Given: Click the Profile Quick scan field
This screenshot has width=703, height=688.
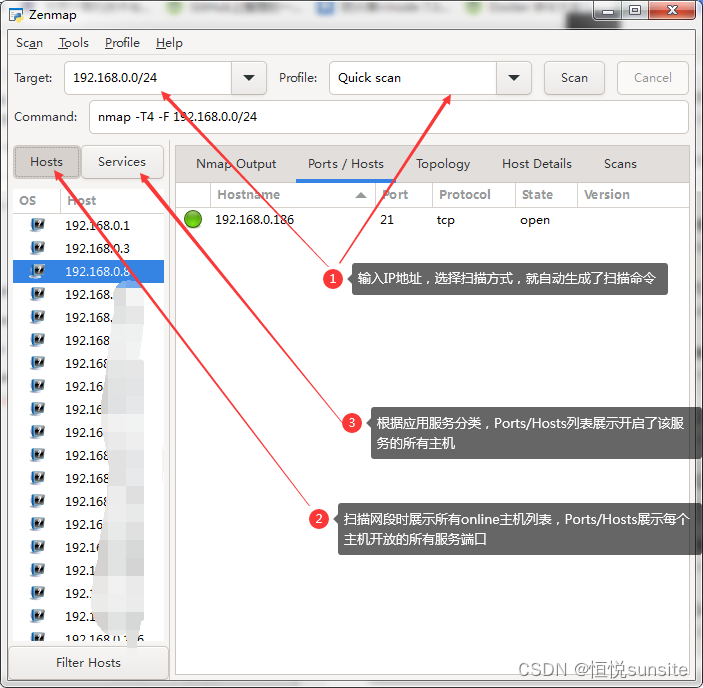Looking at the screenshot, I should [x=413, y=78].
